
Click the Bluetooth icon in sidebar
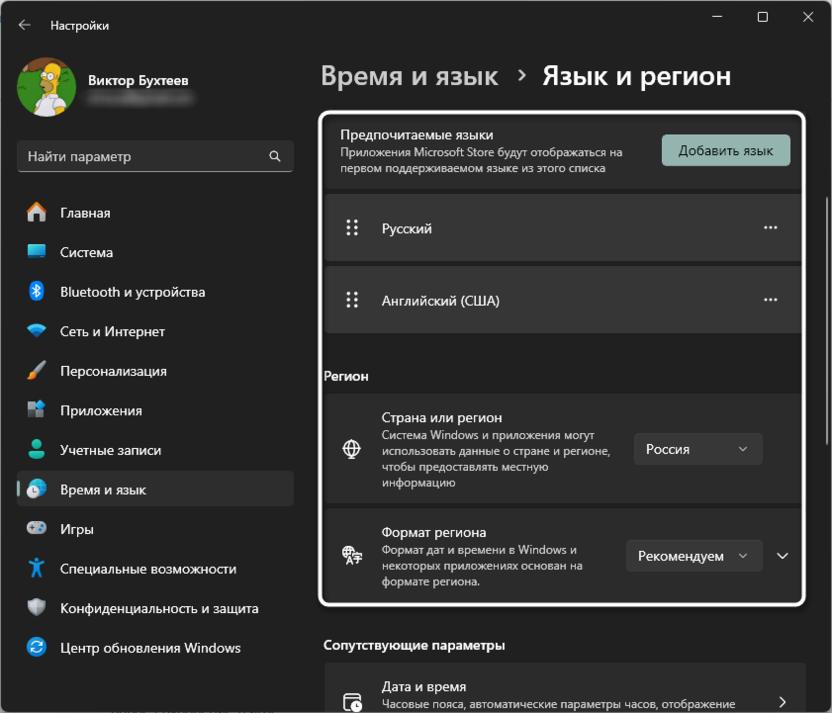coord(37,291)
